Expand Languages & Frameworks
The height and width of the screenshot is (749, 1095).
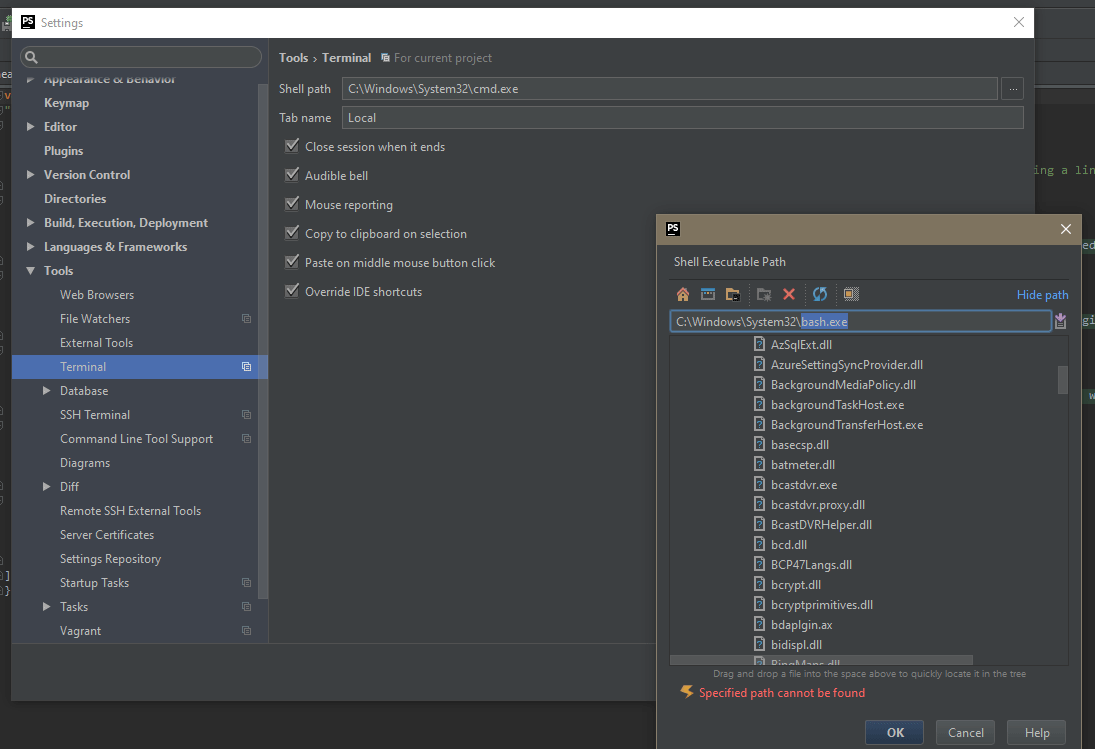point(31,246)
